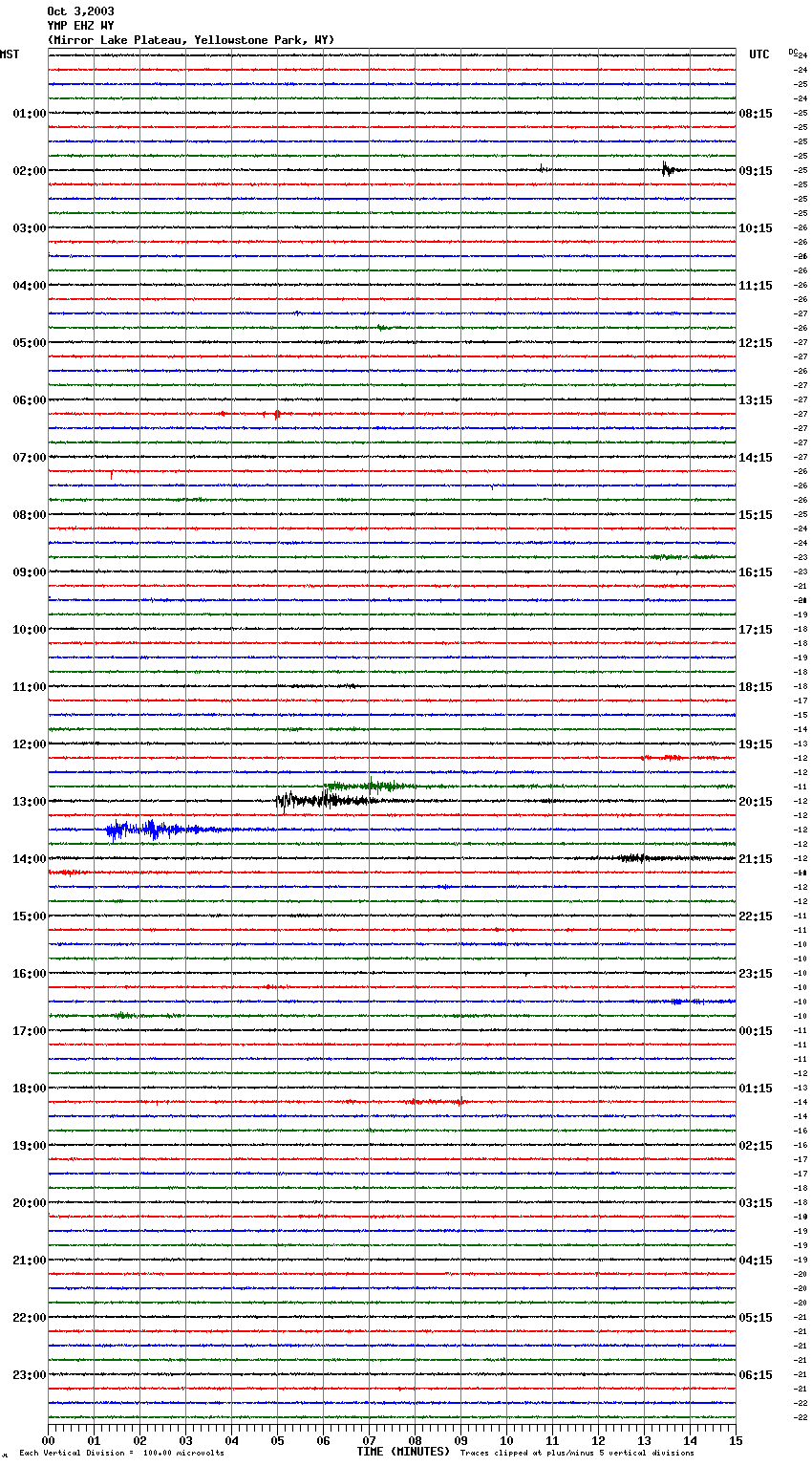Click the 'MST' timezone label
Image resolution: width=812 pixels, height=1466 pixels.
point(10,54)
